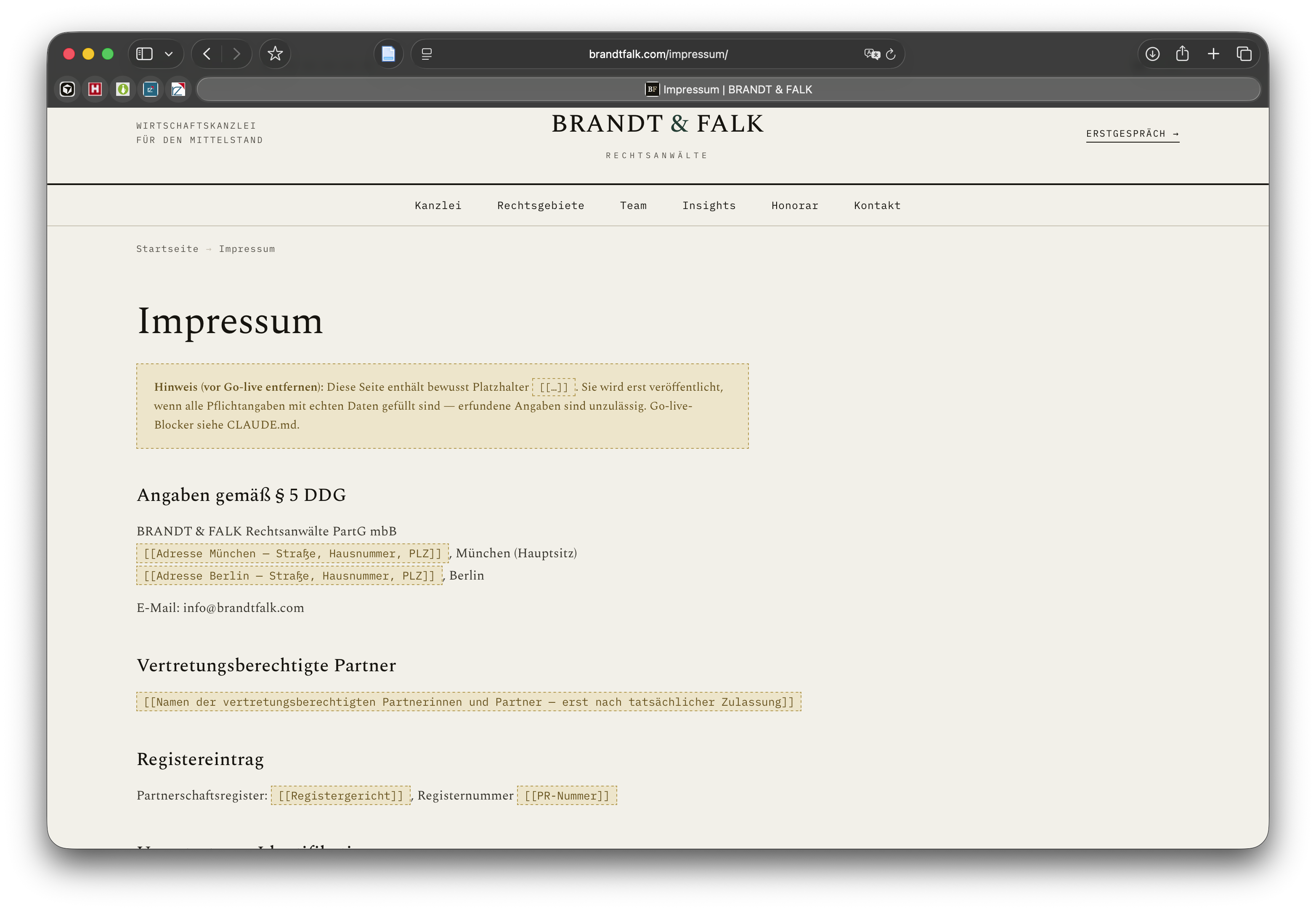Click the brandtfalk.com/impressum/ address field
1316x911 pixels.
coord(658,54)
